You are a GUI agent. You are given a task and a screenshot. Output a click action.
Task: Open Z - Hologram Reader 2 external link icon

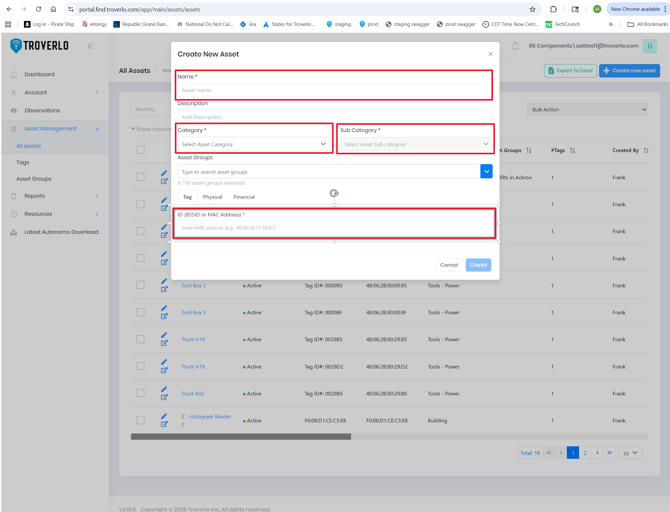[x=164, y=424]
